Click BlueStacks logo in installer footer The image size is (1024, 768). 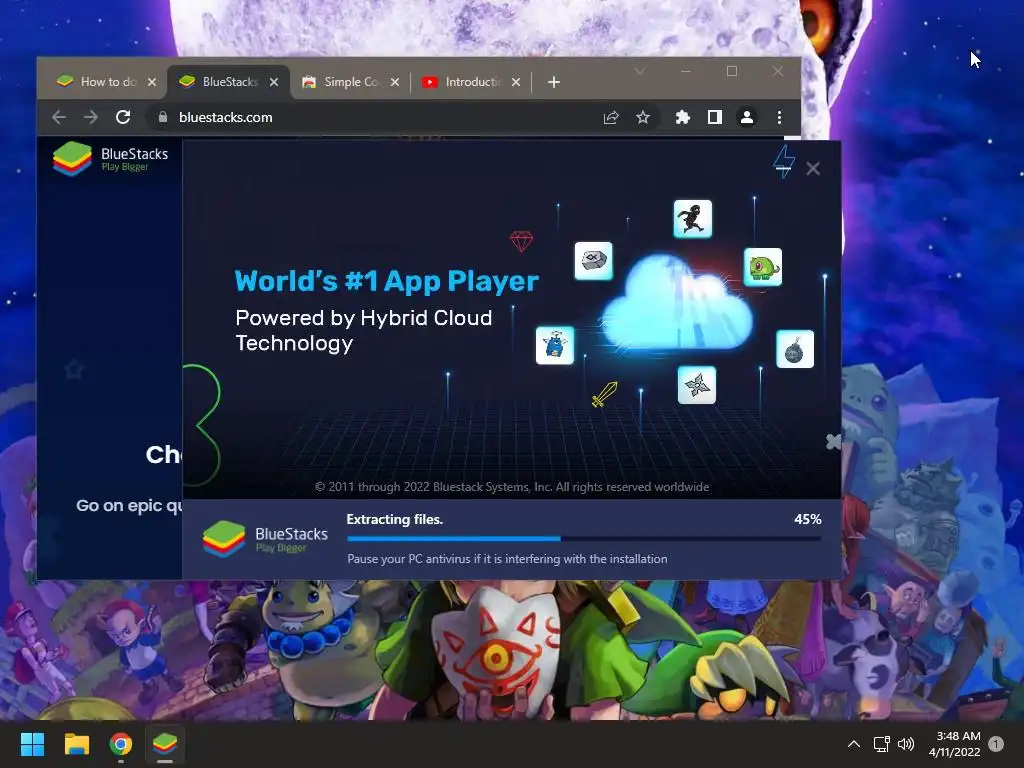point(265,539)
